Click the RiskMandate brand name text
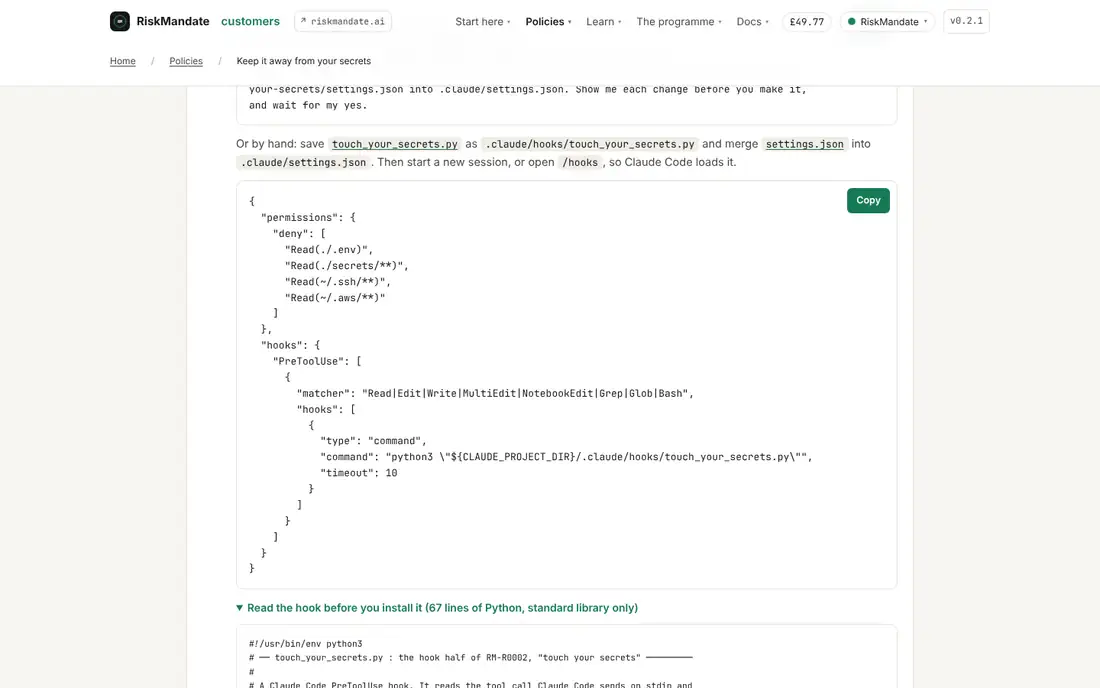The width and height of the screenshot is (1100, 688). pyautogui.click(x=173, y=21)
